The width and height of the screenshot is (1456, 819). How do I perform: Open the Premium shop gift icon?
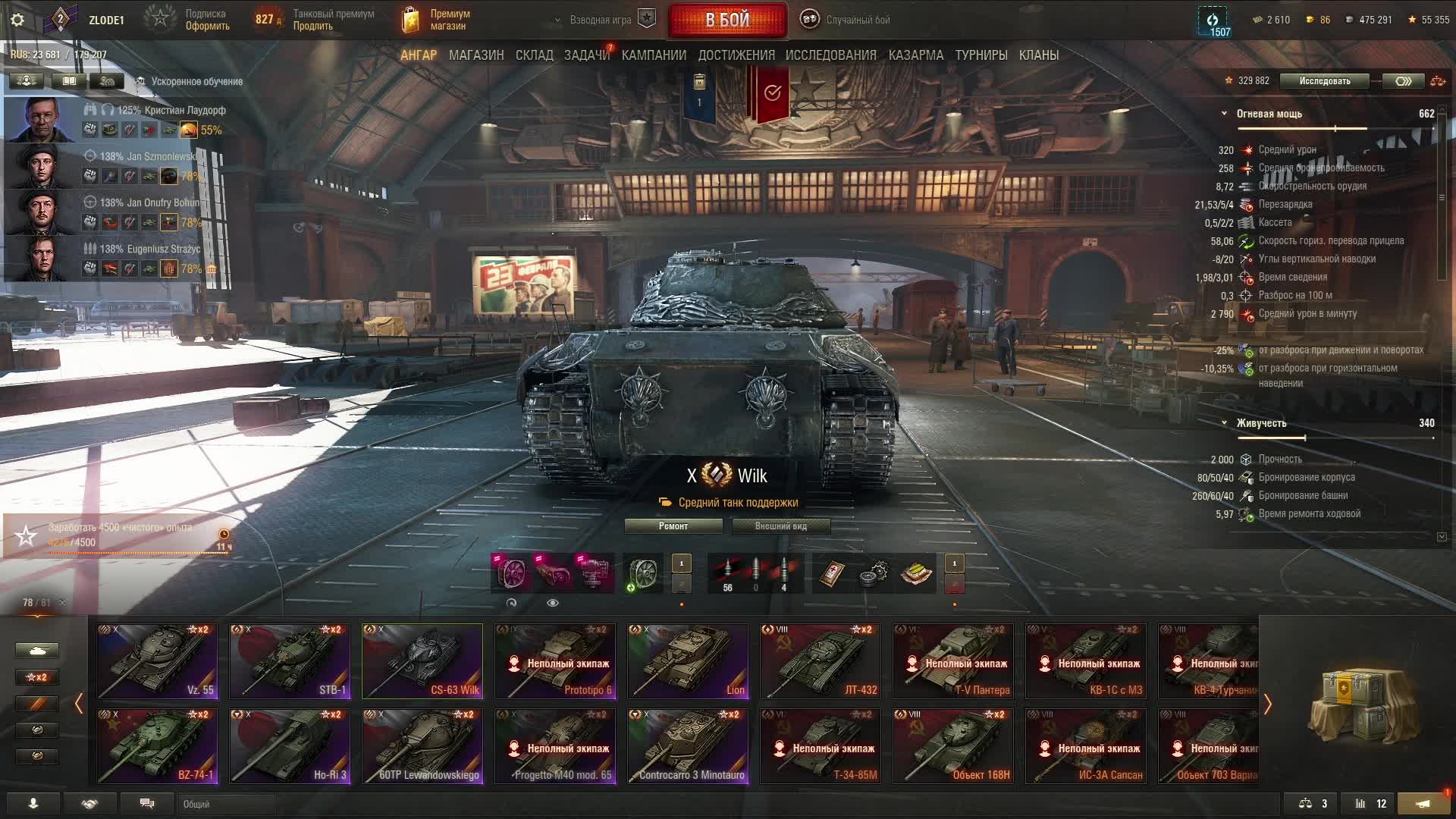pos(410,20)
